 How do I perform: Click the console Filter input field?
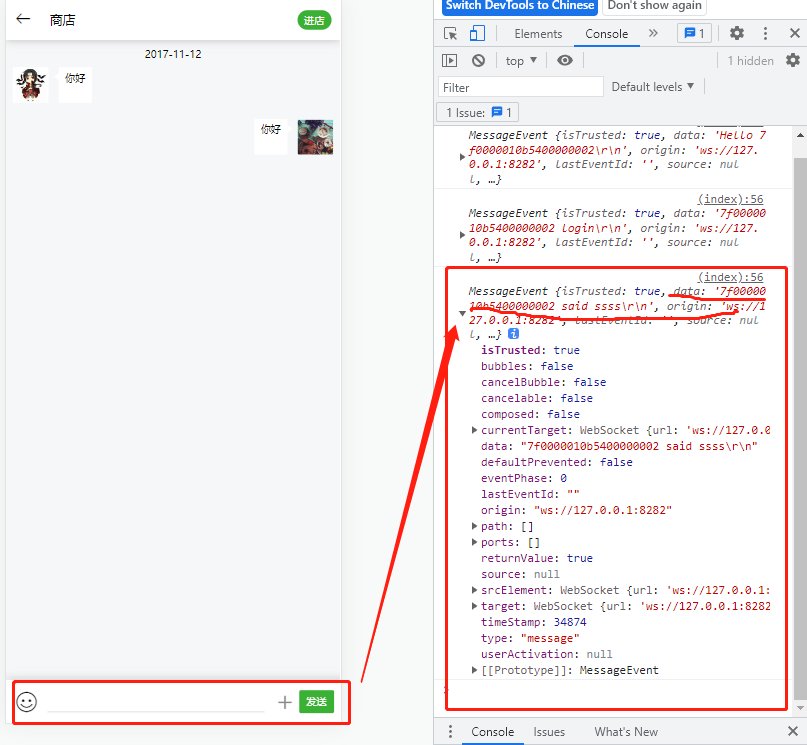pos(521,87)
